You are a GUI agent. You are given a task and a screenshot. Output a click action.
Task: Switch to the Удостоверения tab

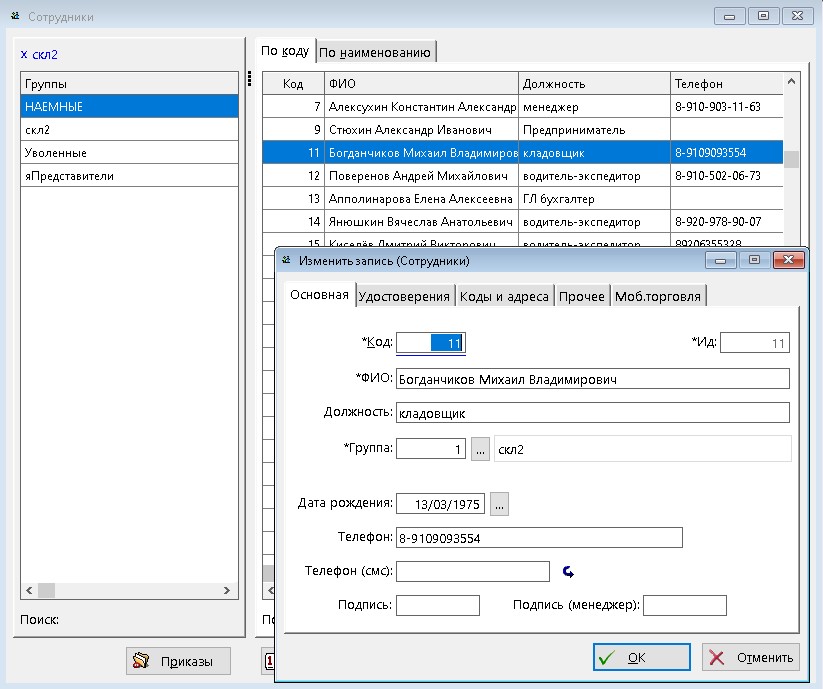point(404,296)
